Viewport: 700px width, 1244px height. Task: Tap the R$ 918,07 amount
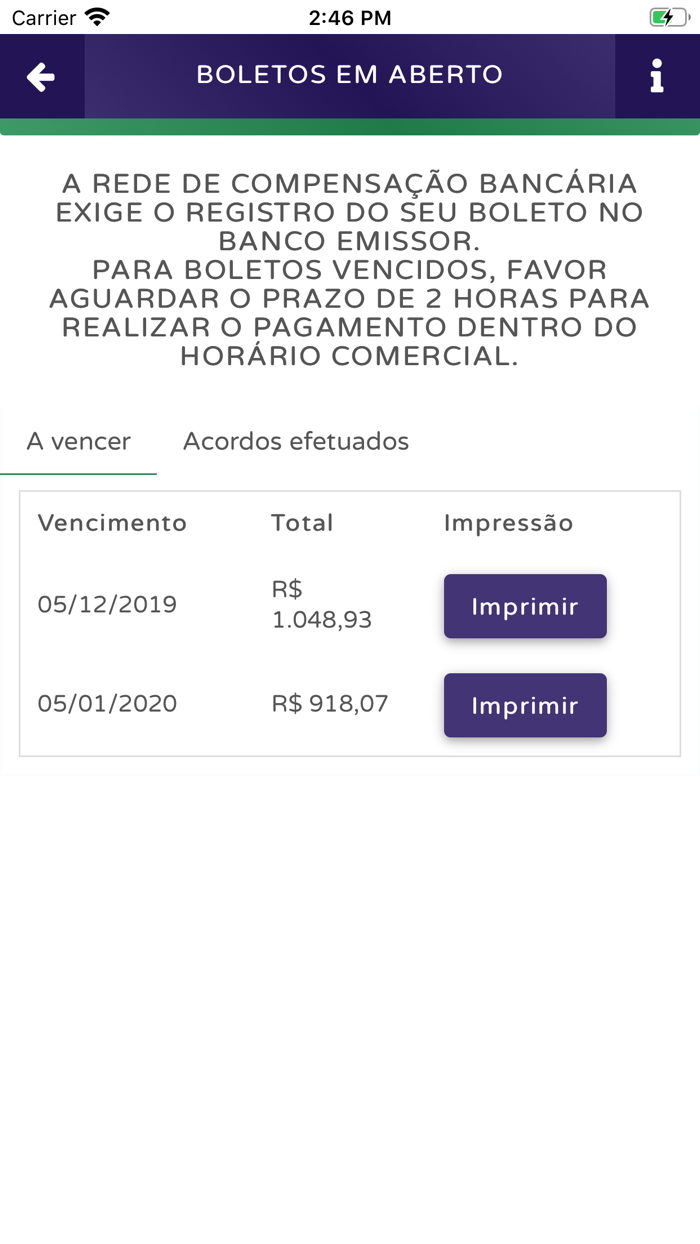pos(330,703)
